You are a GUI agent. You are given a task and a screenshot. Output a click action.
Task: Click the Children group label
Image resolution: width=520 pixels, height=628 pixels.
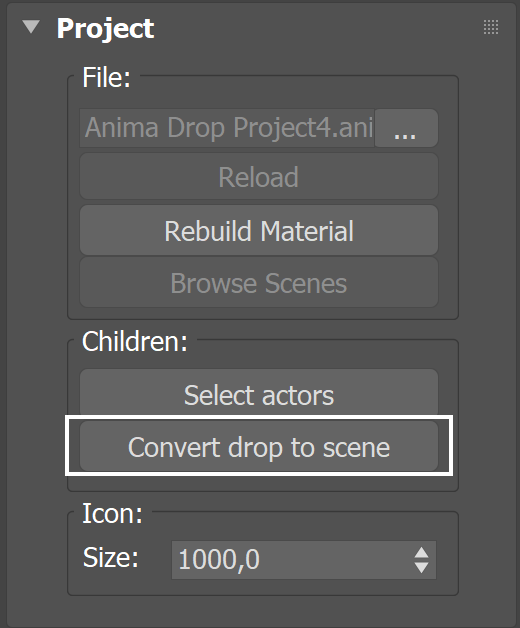pyautogui.click(x=135, y=342)
